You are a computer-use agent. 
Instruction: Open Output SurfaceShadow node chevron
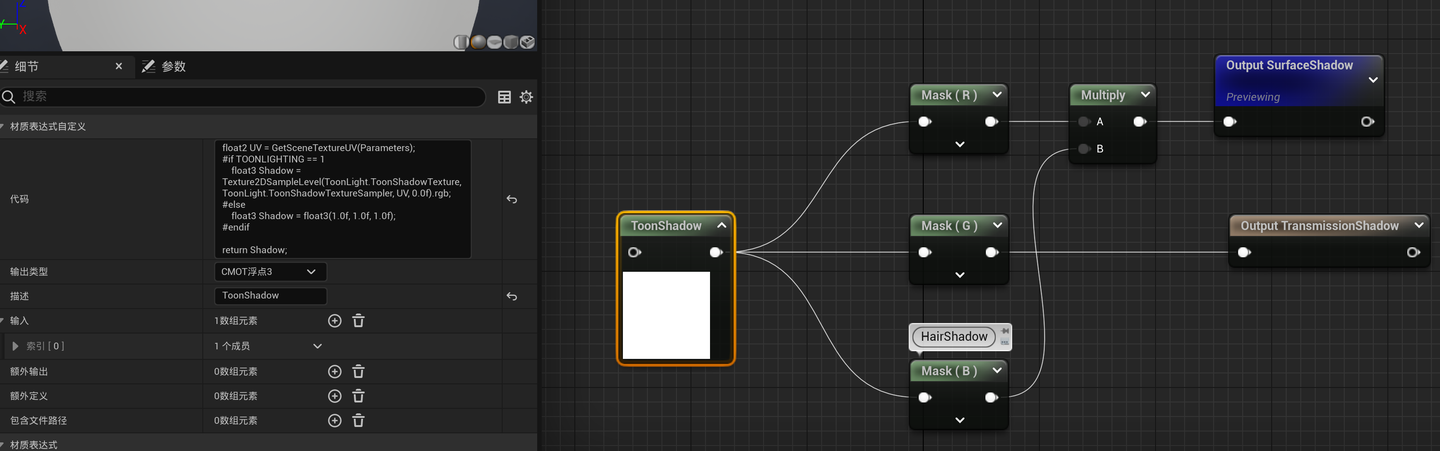tap(1373, 80)
